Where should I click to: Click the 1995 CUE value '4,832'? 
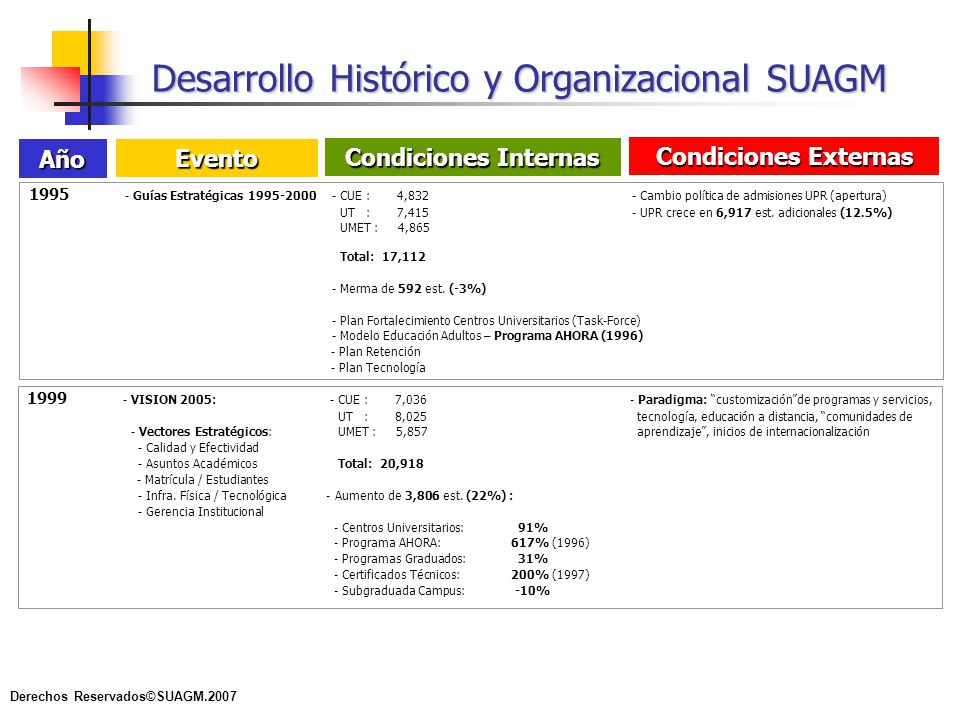click(413, 196)
